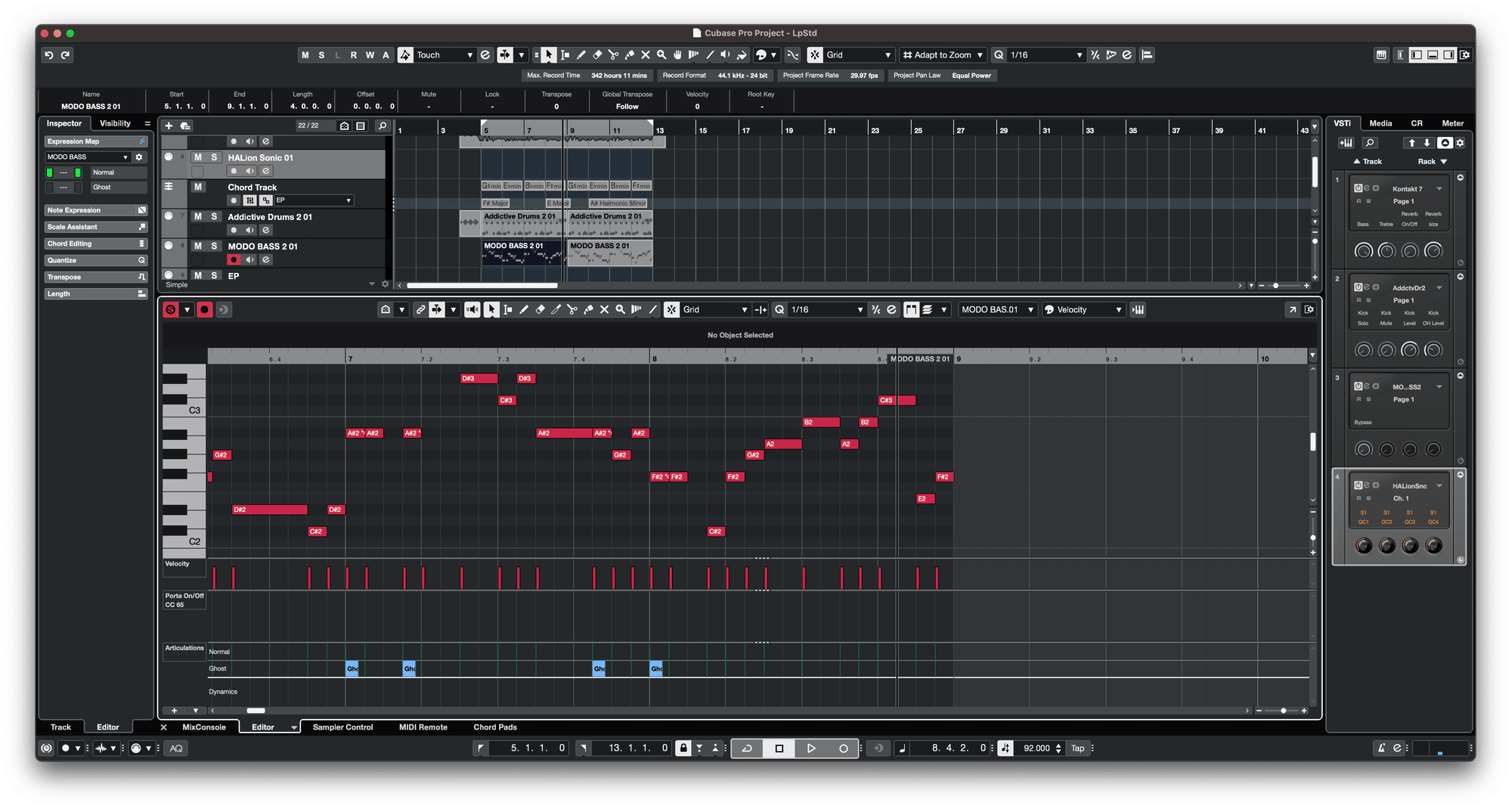Activate the Mute (X) tool
This screenshot has height=809, width=1512.
point(646,54)
